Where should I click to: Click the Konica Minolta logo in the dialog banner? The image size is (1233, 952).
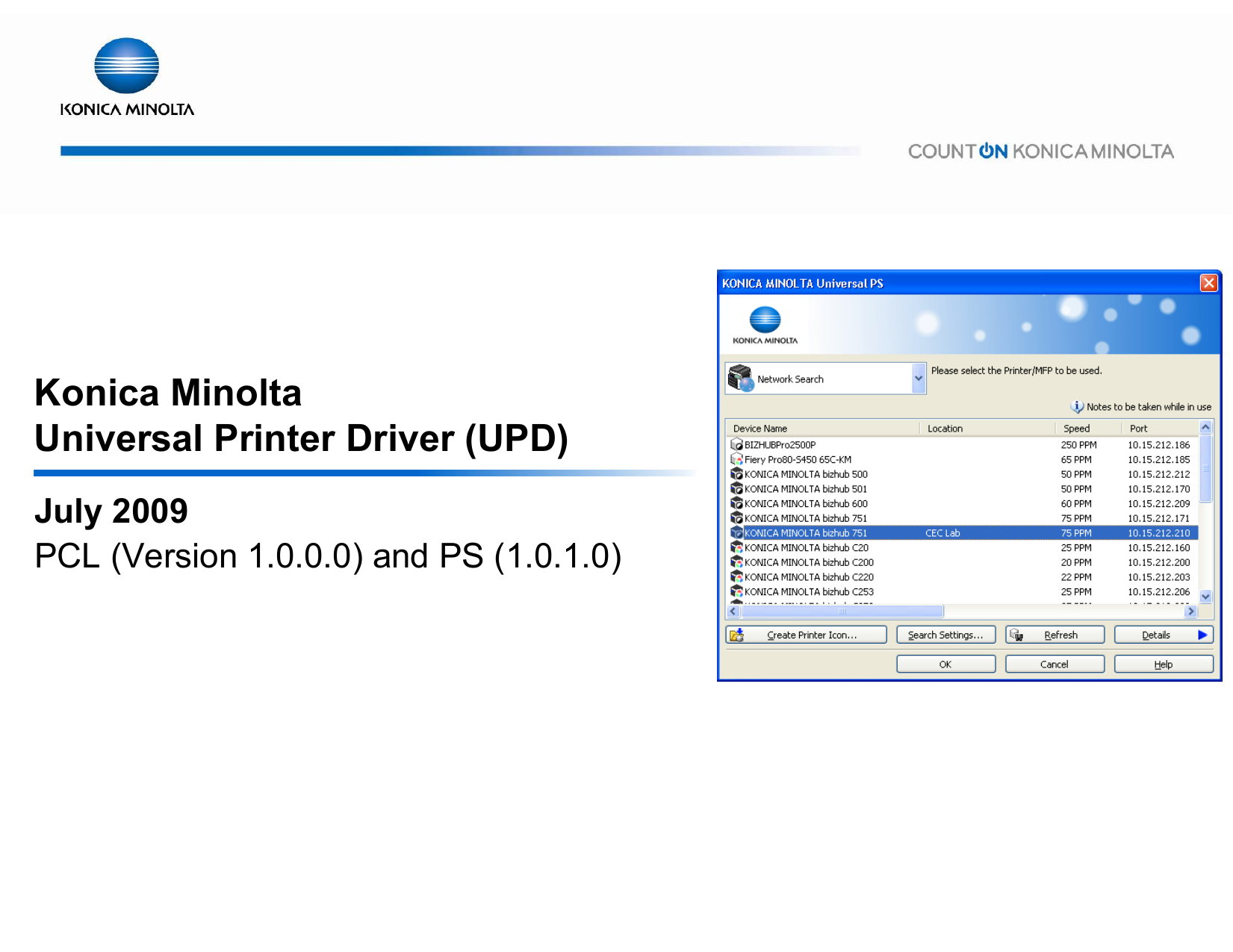tap(765, 326)
